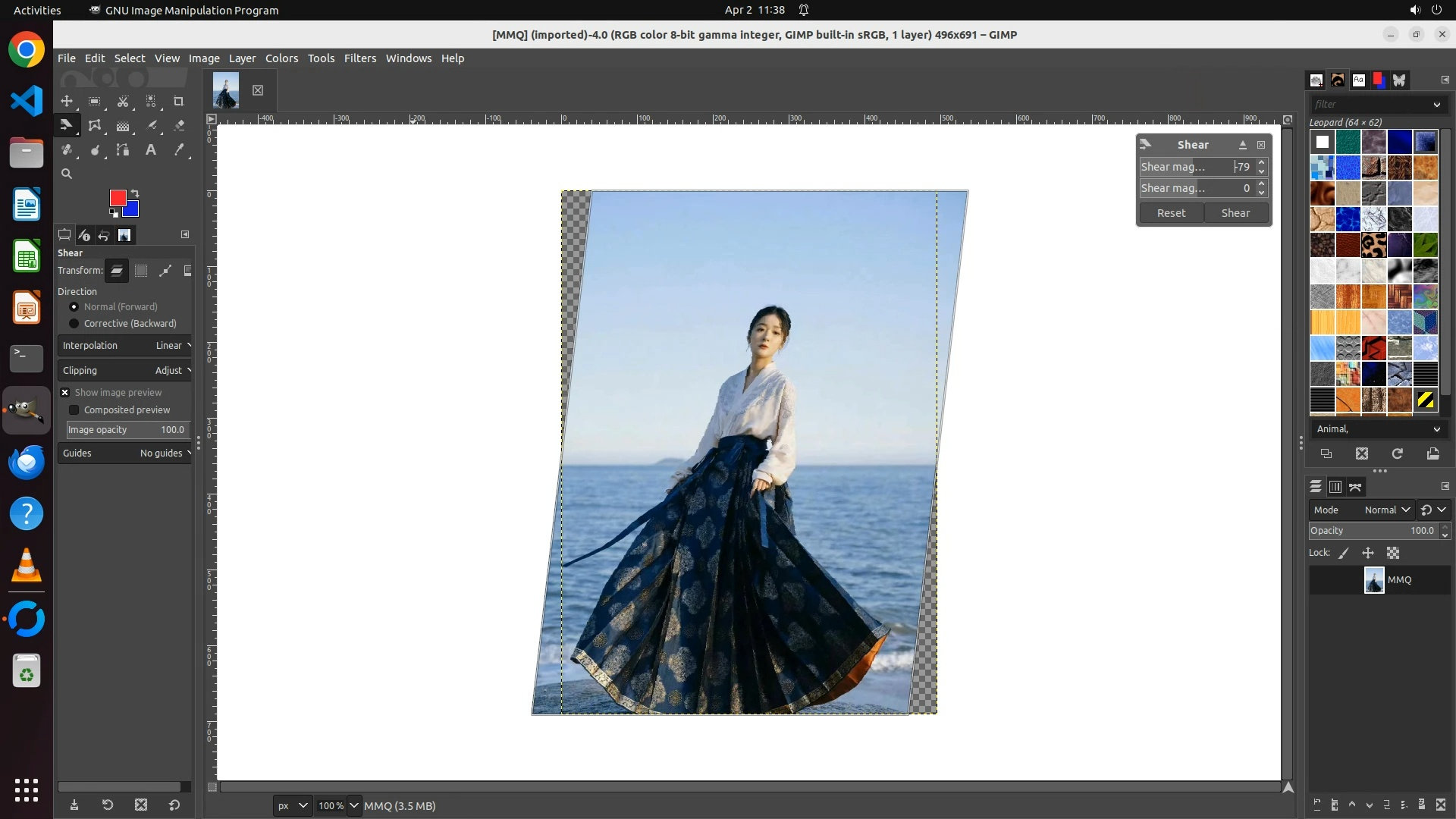Enable Composited preview
This screenshot has width=1456, height=819.
click(74, 410)
